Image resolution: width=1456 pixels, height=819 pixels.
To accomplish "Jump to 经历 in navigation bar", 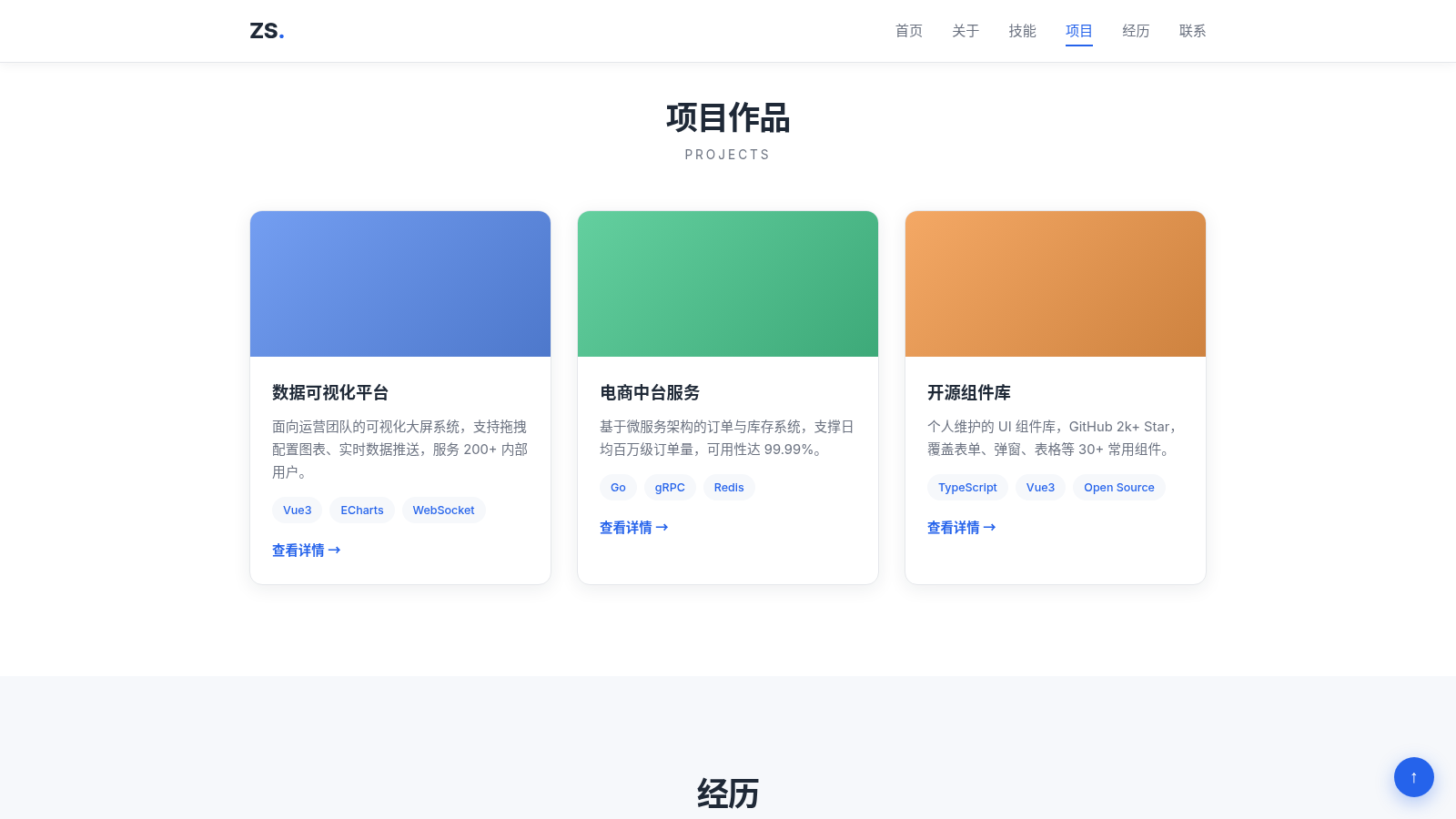I will click(x=1136, y=31).
